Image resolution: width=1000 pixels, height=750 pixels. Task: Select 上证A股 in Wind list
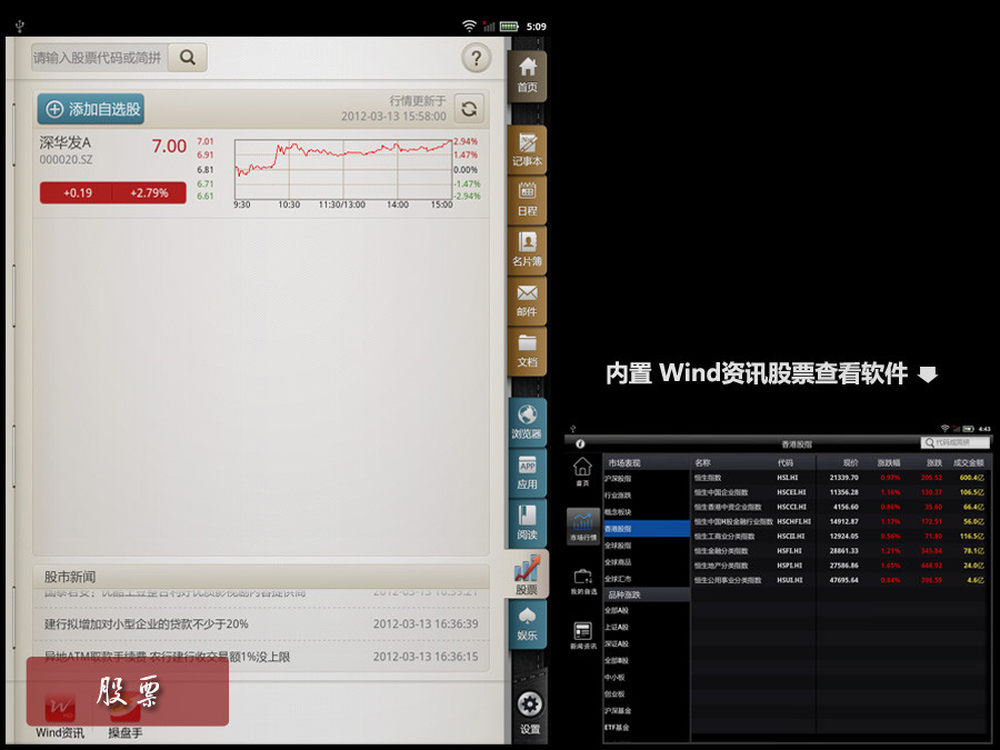tap(616, 627)
